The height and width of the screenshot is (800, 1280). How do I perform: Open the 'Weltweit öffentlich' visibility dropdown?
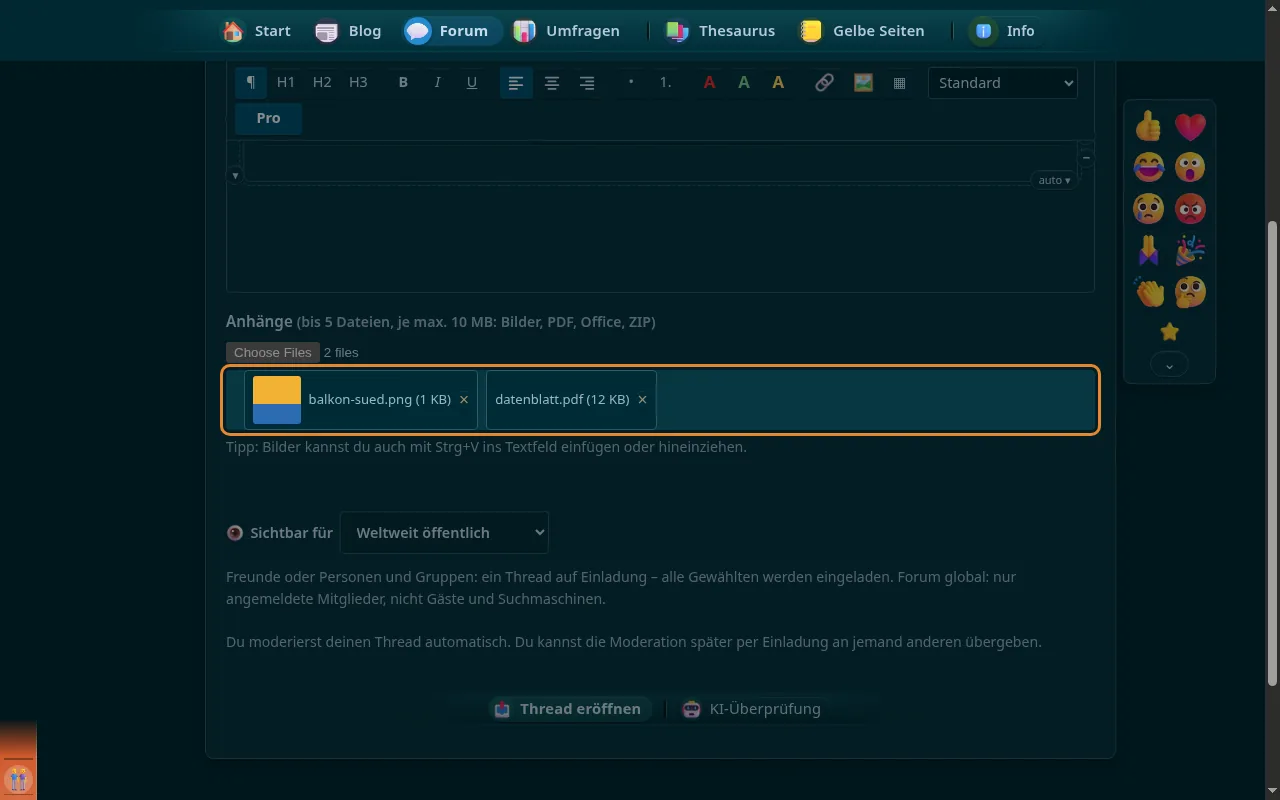coord(444,533)
